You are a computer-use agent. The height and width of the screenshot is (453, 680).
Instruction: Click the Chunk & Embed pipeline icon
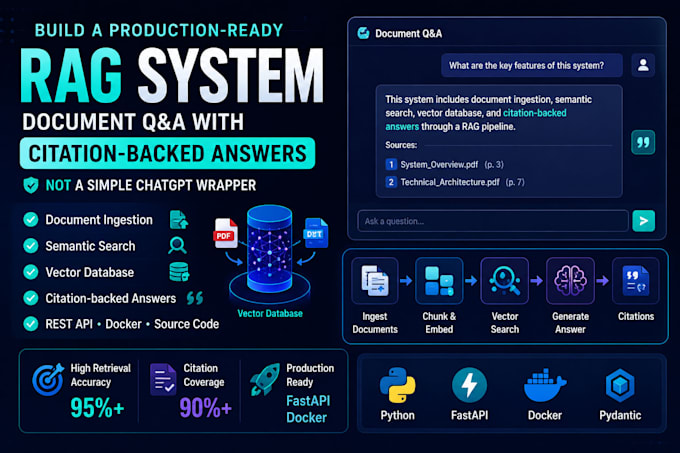[x=439, y=280]
